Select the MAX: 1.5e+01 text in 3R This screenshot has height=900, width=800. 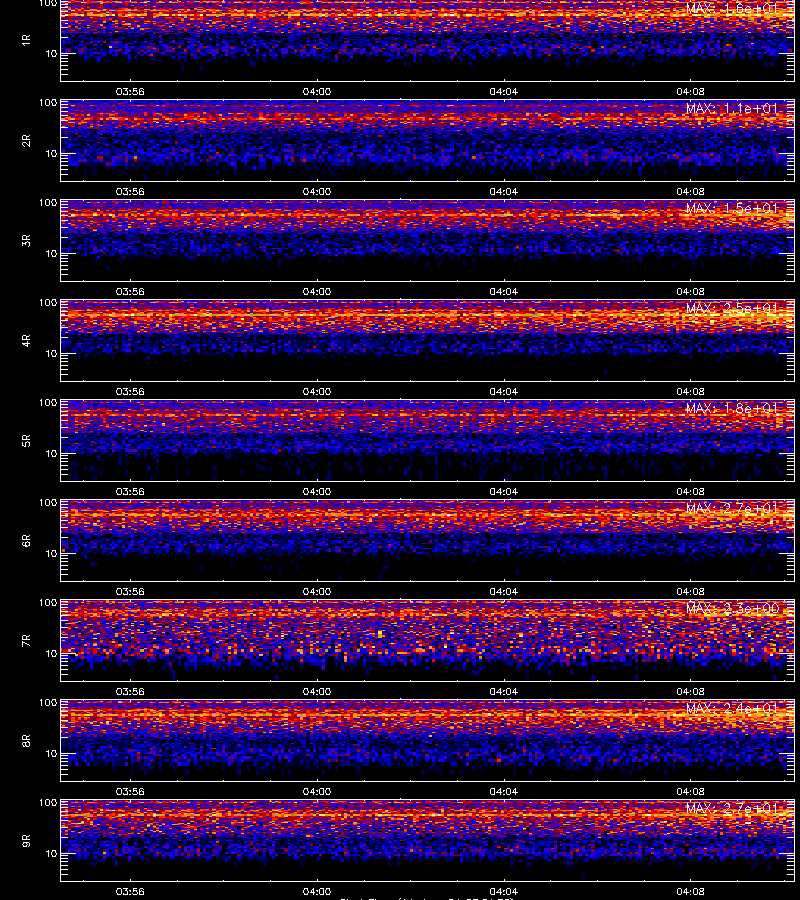pyautogui.click(x=732, y=208)
